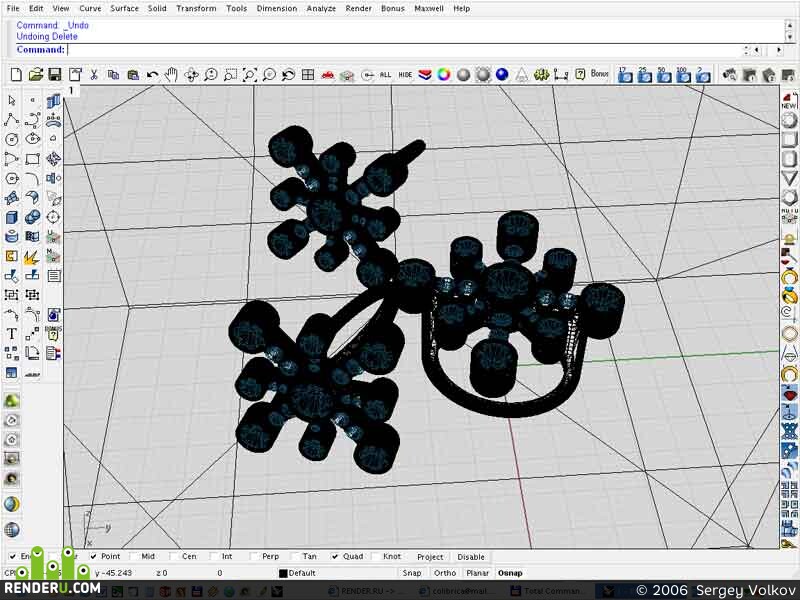This screenshot has width=800, height=600.
Task: Click in the Command input field
Action: (x=403, y=49)
